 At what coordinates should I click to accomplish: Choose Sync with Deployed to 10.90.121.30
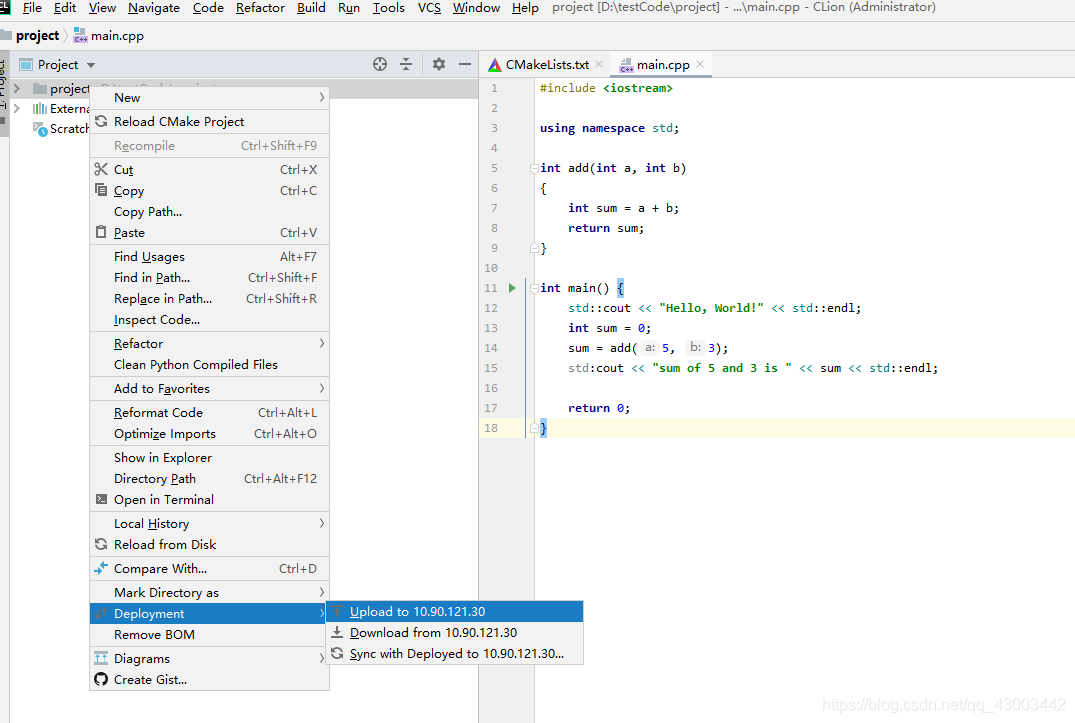coord(455,654)
